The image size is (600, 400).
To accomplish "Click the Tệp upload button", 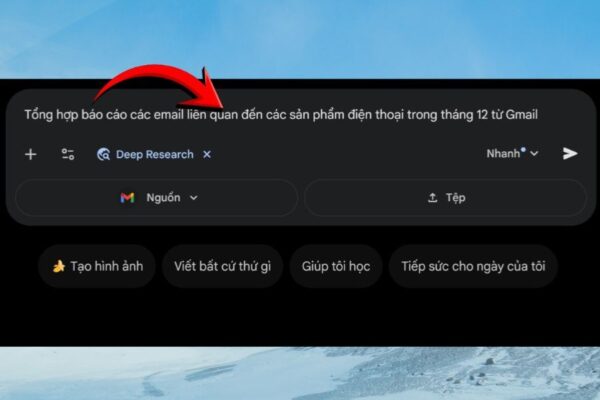I will point(445,198).
